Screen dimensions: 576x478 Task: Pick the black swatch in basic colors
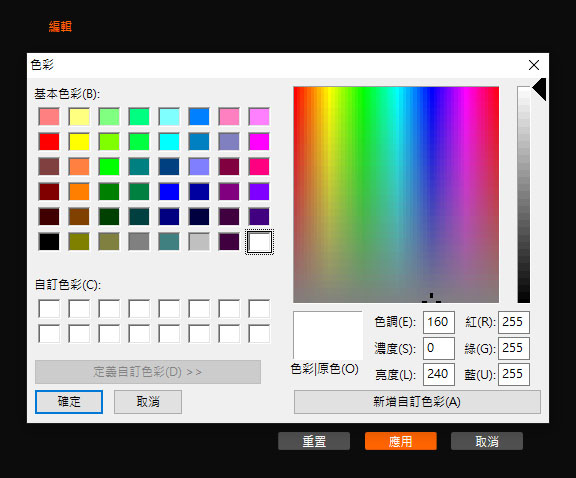49,241
